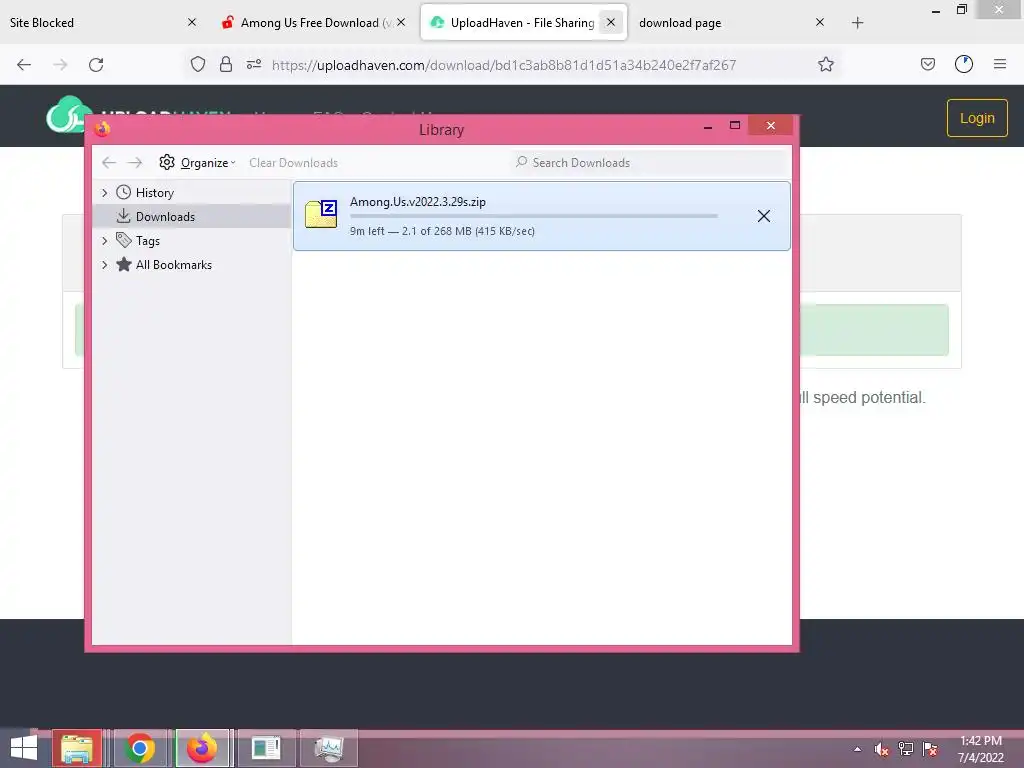Expand the All Bookmarks tree node
This screenshot has height=768, width=1024.
104,265
